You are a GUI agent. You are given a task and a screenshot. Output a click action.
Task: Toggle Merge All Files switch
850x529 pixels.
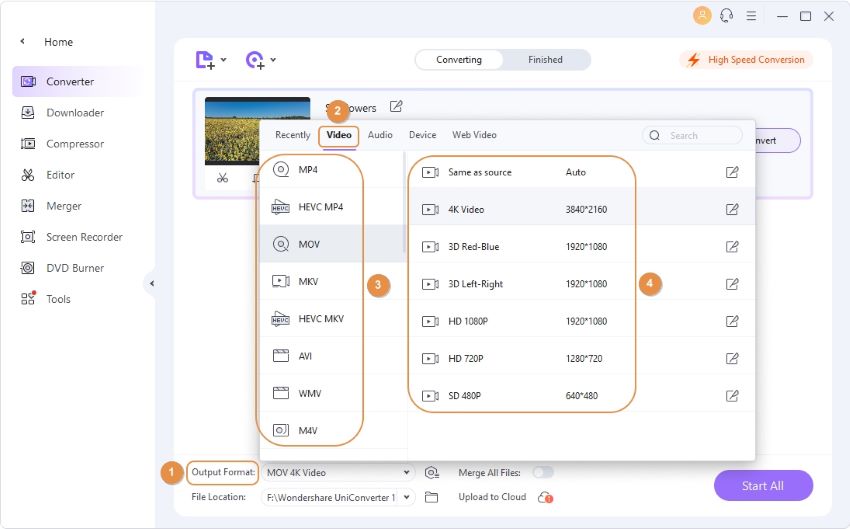tap(543, 472)
